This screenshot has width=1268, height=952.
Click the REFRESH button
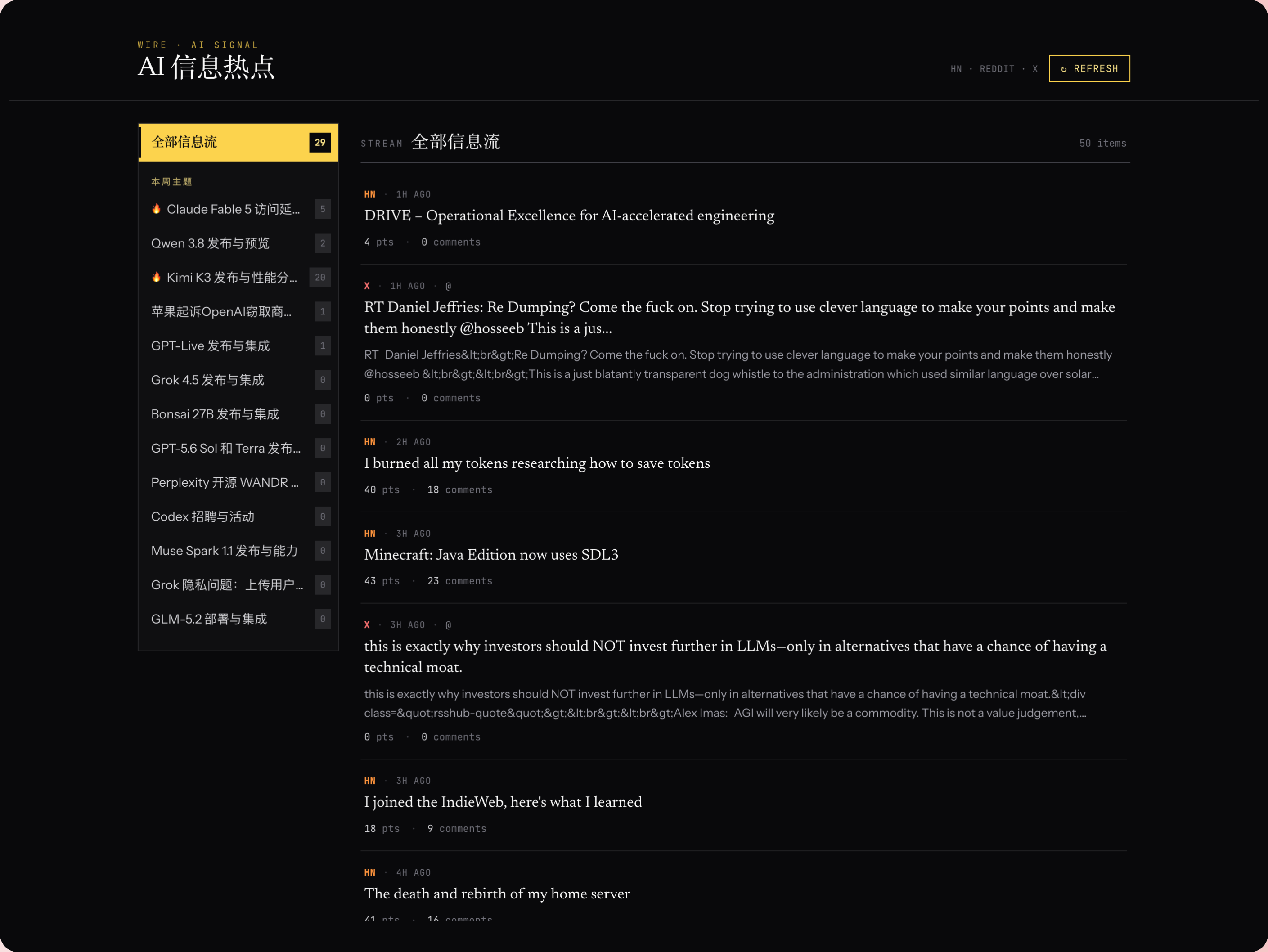1089,69
